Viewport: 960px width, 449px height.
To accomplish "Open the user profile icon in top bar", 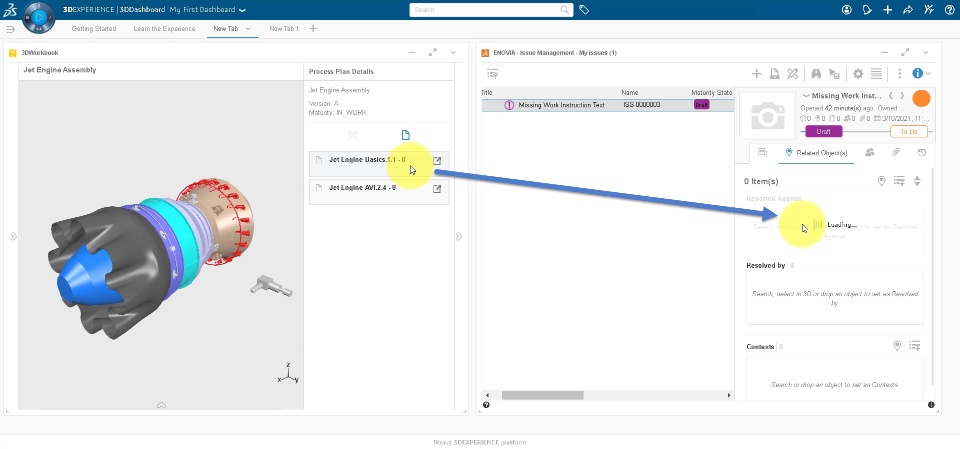I will point(847,10).
